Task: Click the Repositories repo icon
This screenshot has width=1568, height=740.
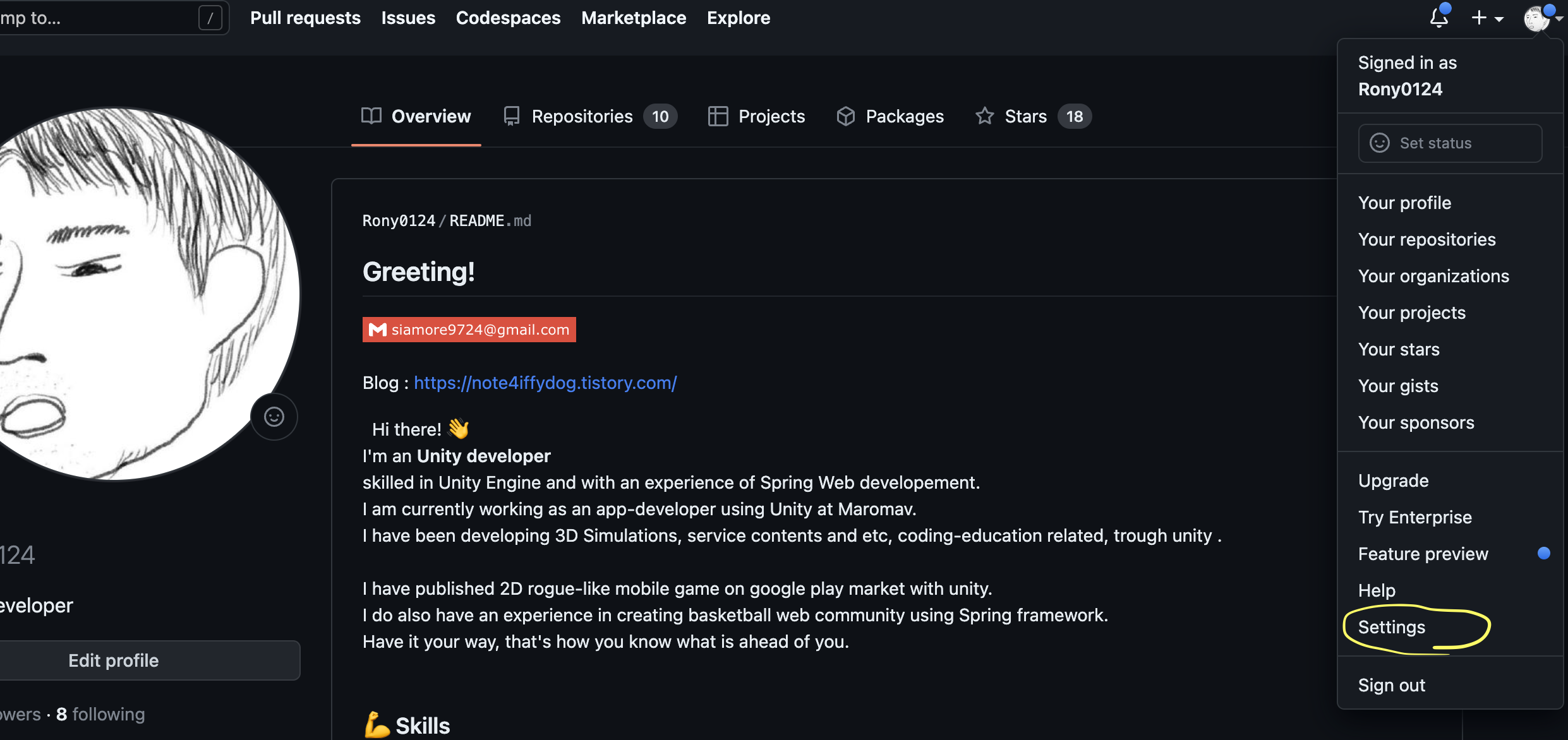Action: click(x=512, y=116)
